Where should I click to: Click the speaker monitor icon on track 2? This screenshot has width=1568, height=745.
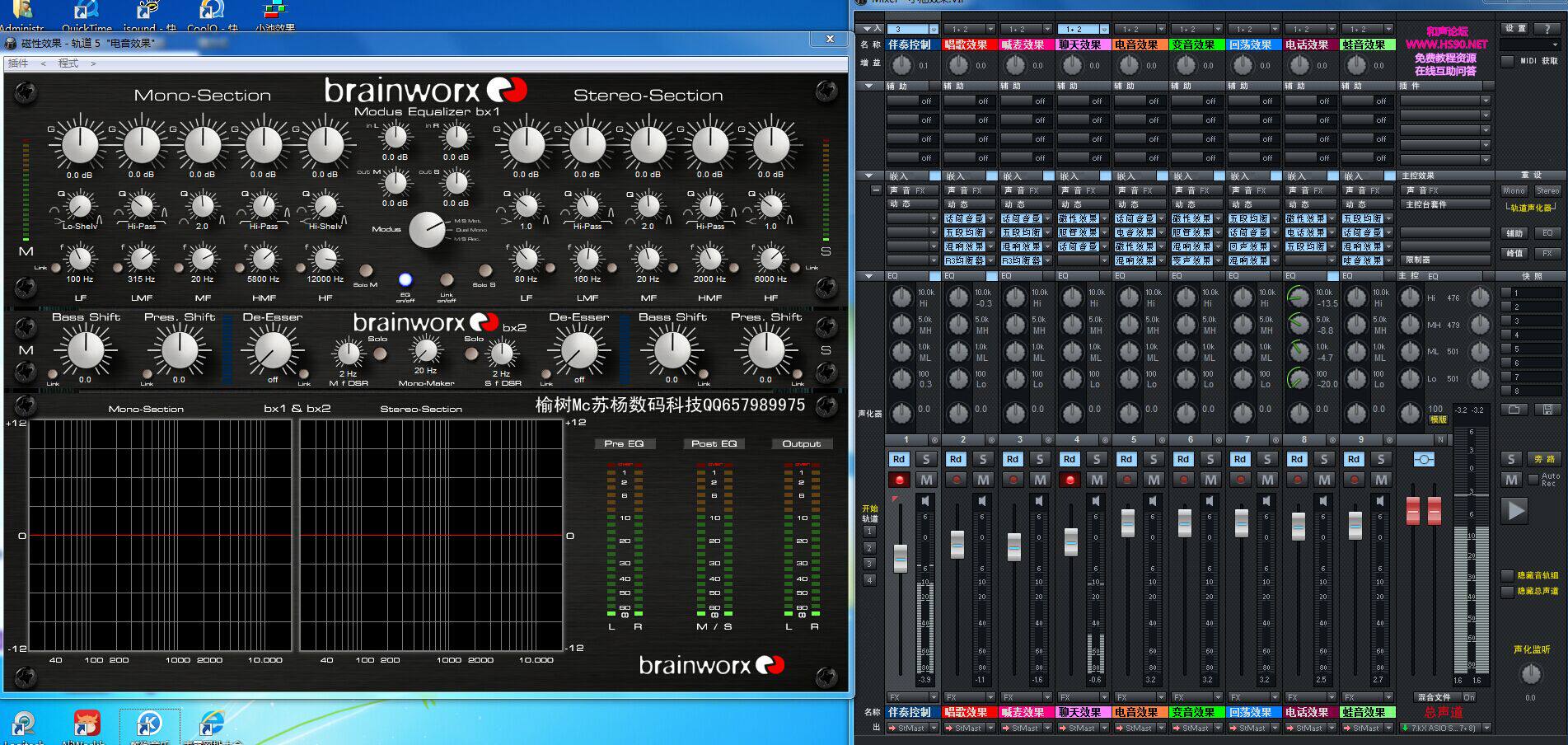pos(982,501)
